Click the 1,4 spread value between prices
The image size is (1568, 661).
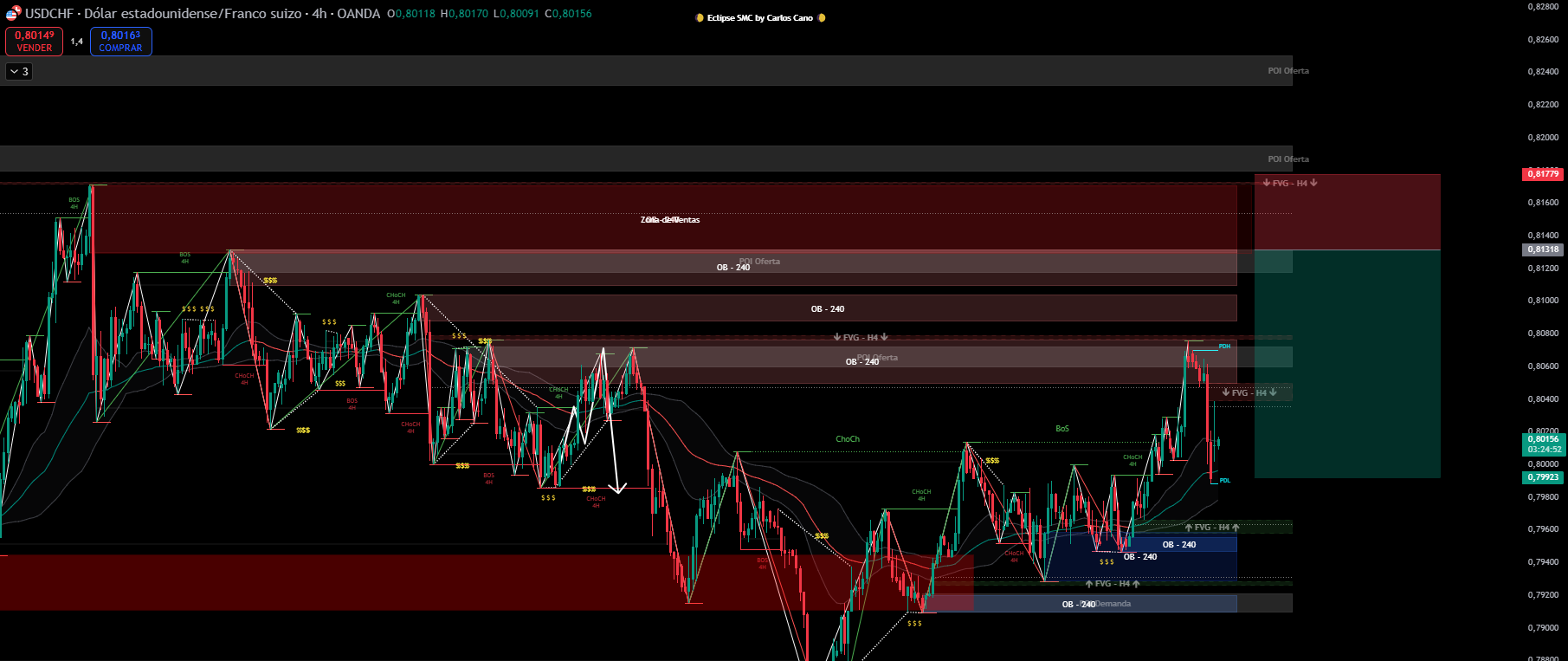77,42
